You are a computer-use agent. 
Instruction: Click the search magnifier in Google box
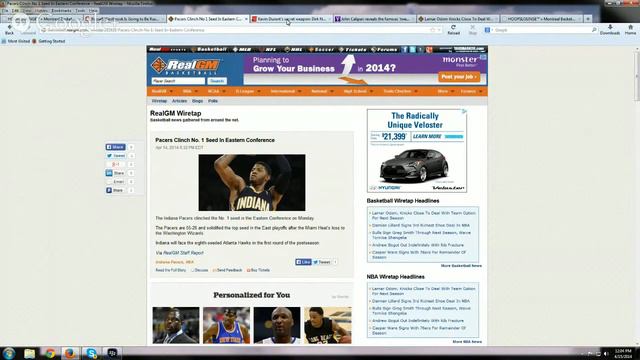coord(594,30)
